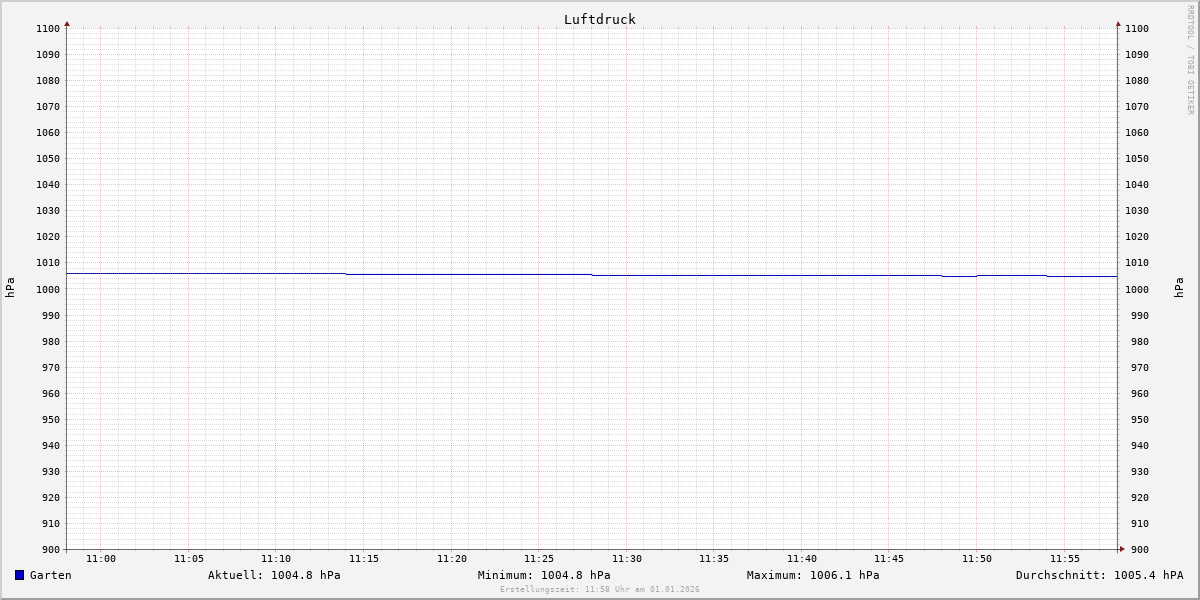Click the RRDTOOL / TOBI OETIKER watermark
This screenshot has width=1200, height=600.
coord(1190,59)
